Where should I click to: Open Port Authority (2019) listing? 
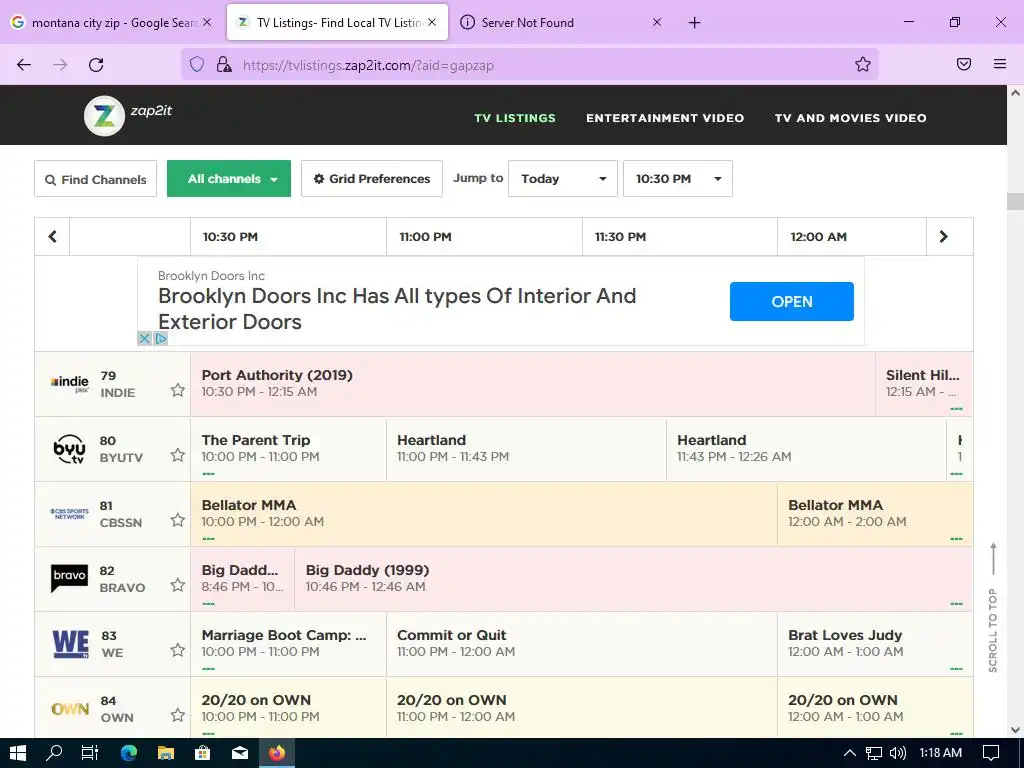[x=532, y=383]
